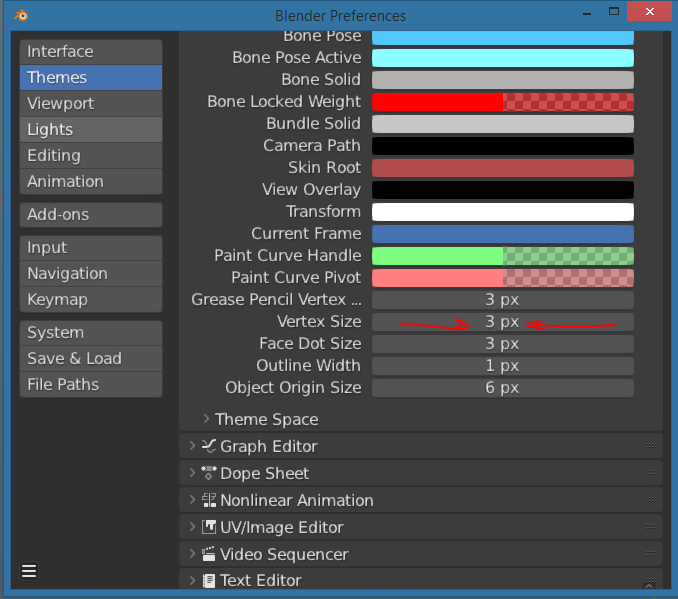Grab the UV/Image Editor panel drag handle
The width and height of the screenshot is (678, 599).
click(650, 526)
